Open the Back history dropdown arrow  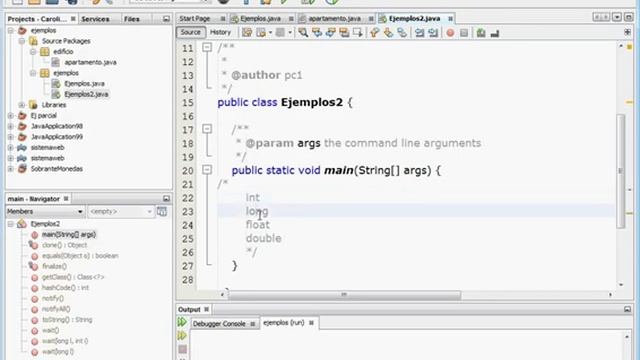270,33
